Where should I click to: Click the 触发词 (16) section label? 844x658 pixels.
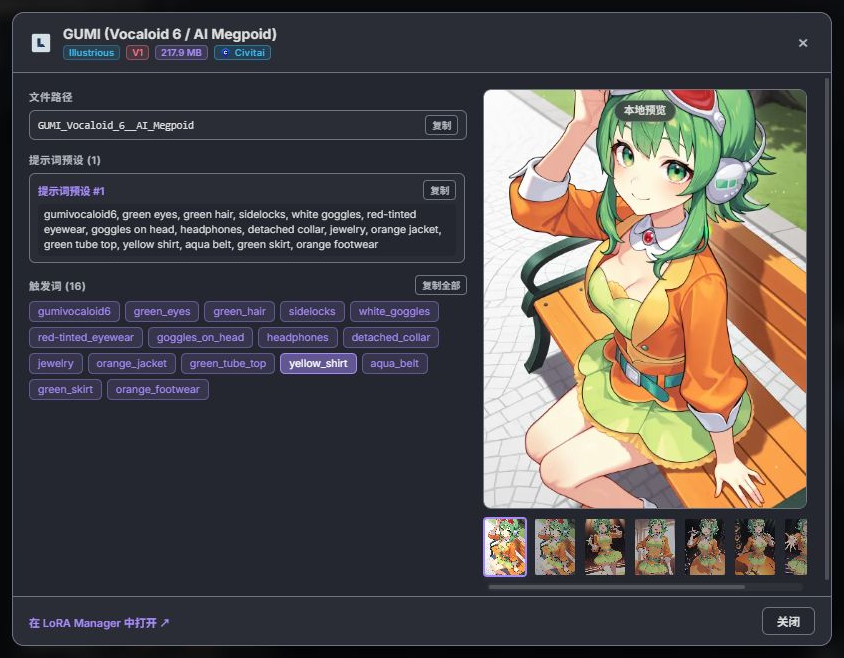pos(57,286)
